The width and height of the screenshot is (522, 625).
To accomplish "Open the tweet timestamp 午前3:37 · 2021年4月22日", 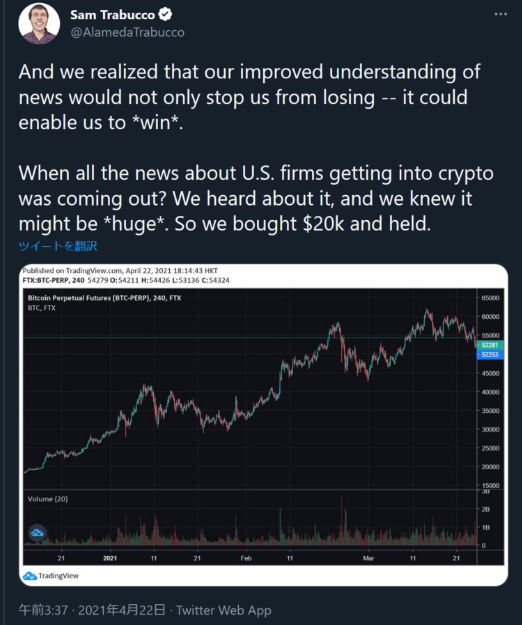I will tap(92, 610).
